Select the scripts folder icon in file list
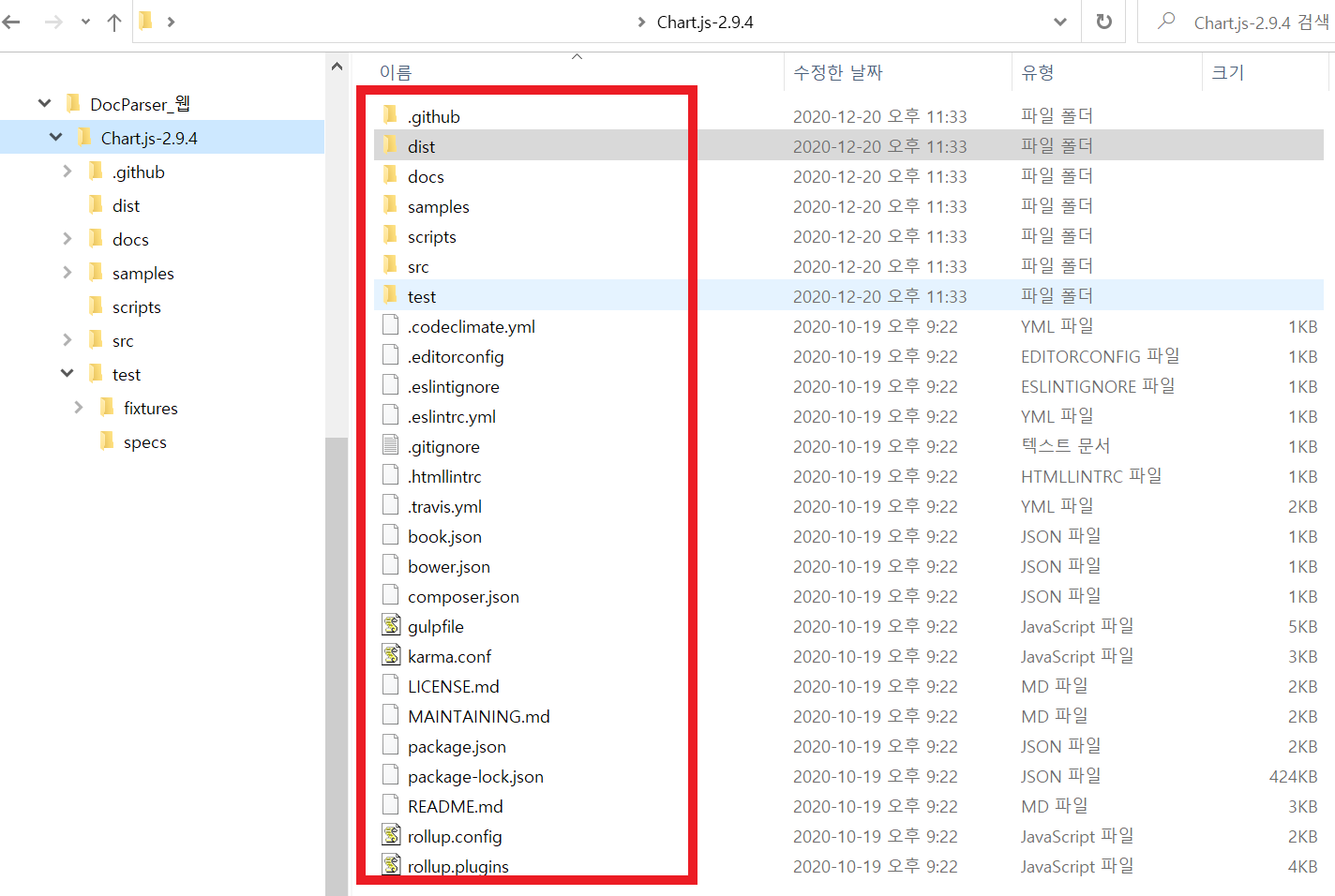This screenshot has height=896, width=1335. [x=391, y=235]
